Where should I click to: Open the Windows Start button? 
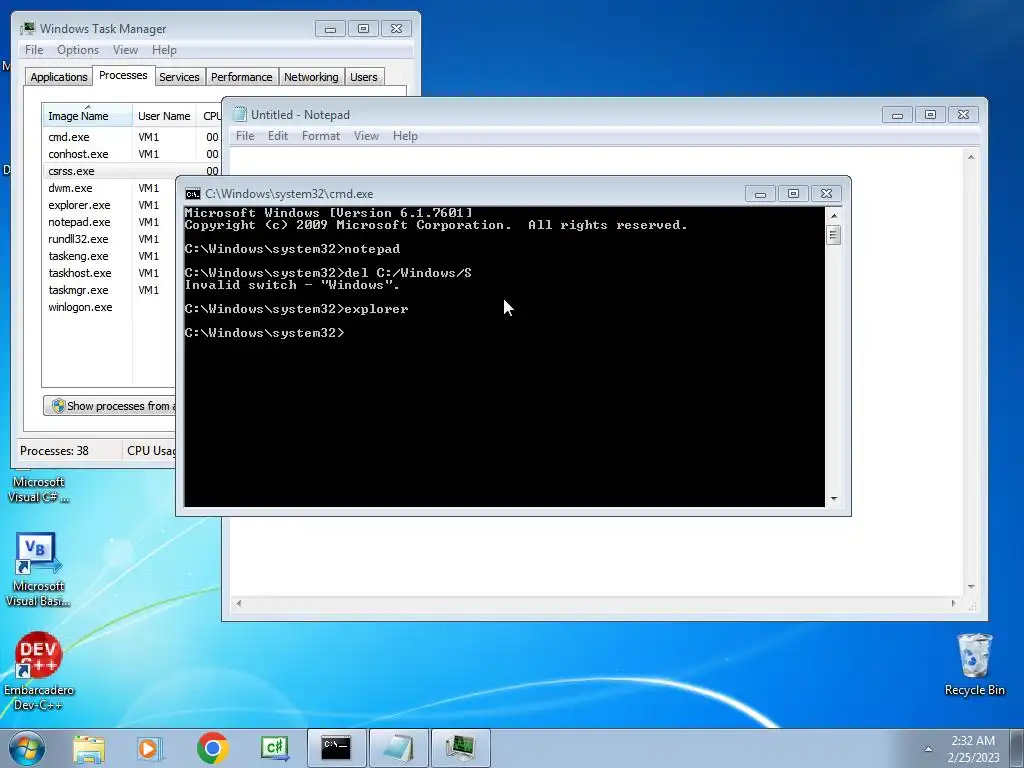[26, 748]
